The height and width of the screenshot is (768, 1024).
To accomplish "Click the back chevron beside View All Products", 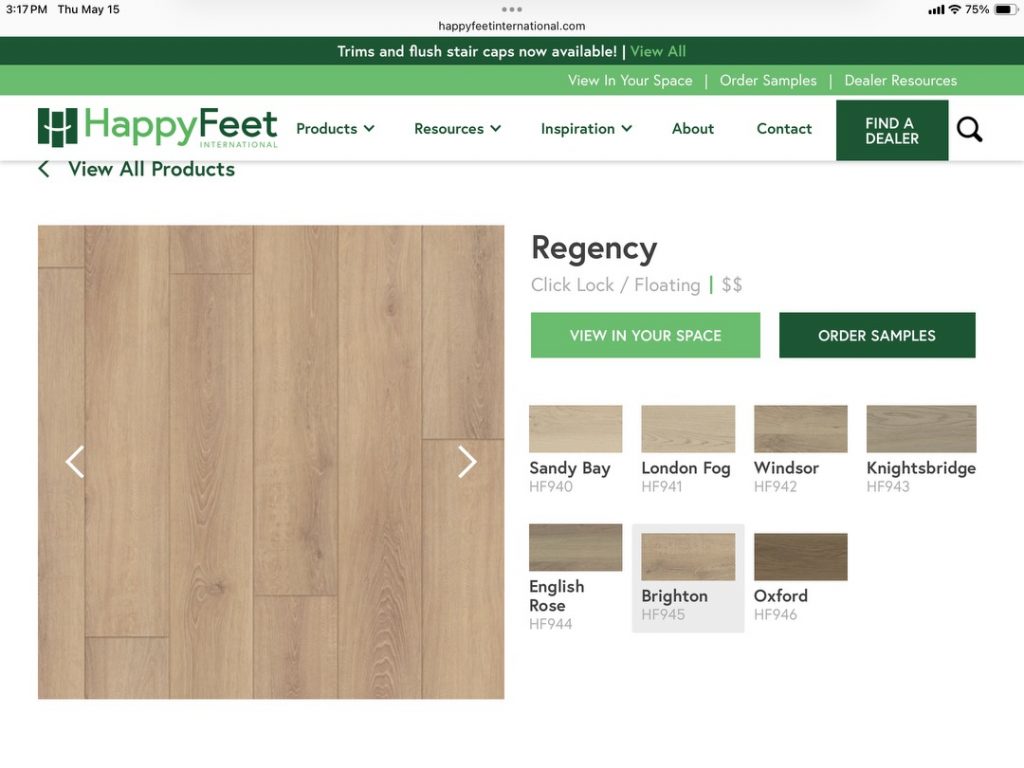I will 44,169.
